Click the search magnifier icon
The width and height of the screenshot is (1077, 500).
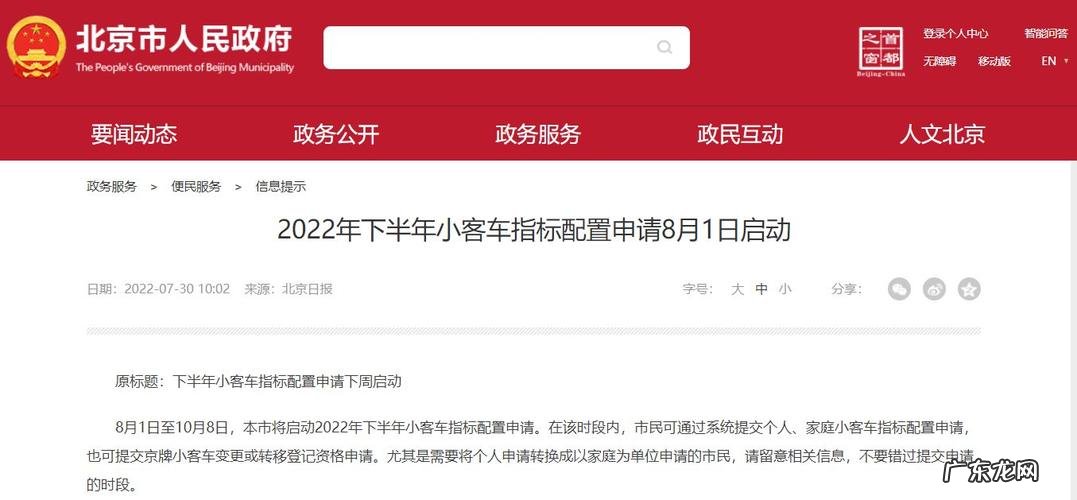[664, 47]
